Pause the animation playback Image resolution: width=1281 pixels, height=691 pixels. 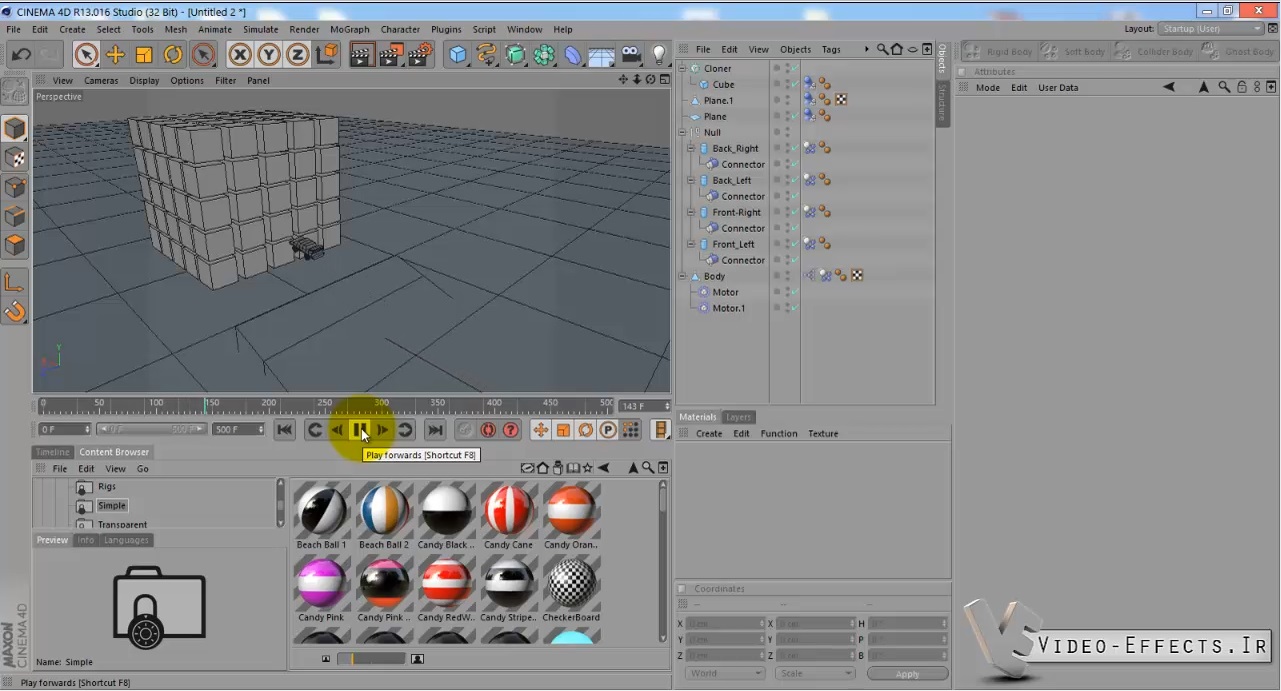[x=360, y=430]
